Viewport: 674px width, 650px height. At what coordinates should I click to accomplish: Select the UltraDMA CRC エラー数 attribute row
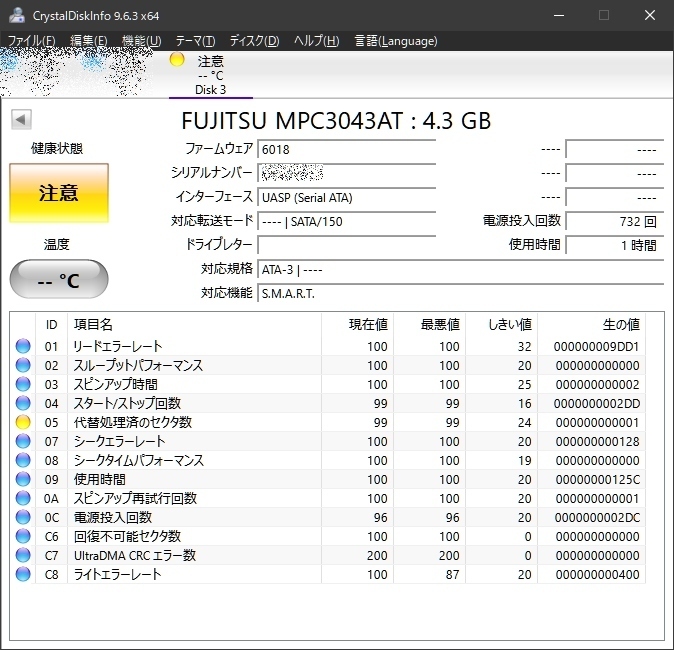point(328,555)
